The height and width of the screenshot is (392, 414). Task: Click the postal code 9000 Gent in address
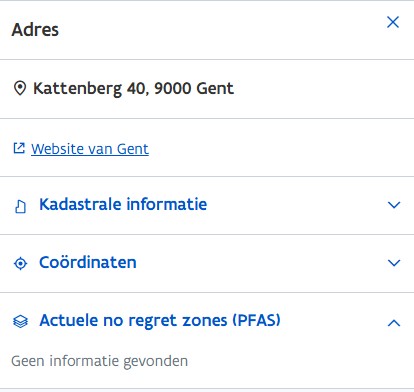pos(194,88)
